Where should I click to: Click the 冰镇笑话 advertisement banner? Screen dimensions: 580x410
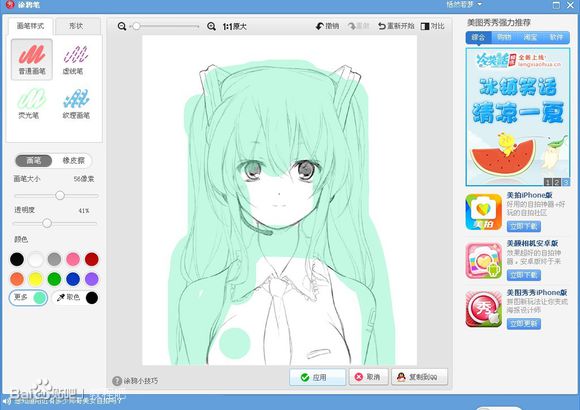pyautogui.click(x=517, y=117)
